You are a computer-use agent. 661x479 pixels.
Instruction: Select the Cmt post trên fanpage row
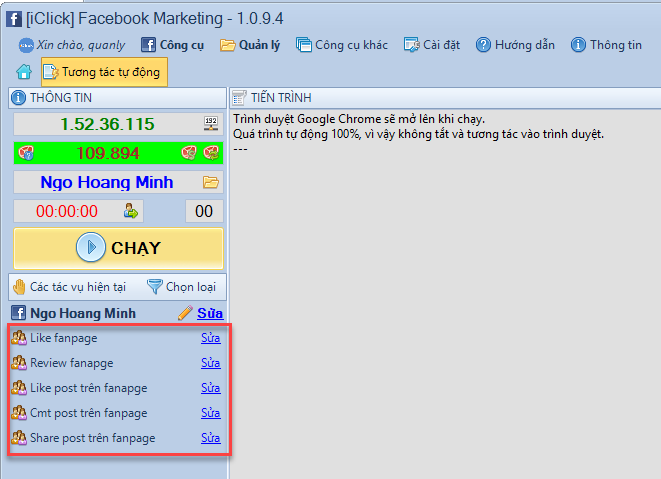(116, 413)
